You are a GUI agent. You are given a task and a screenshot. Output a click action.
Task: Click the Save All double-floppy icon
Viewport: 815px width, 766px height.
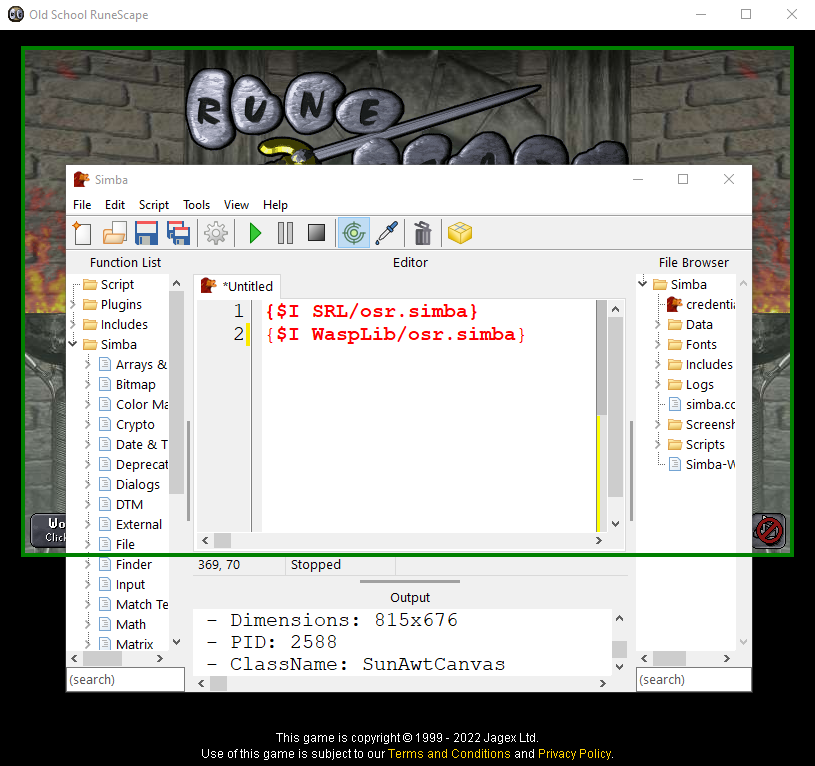click(178, 233)
